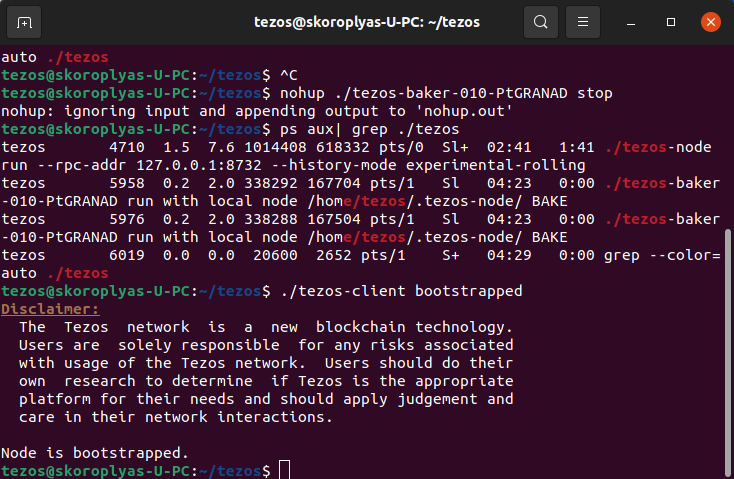
Task: Click 'care in their network interactions.' line
Action: tap(176, 417)
